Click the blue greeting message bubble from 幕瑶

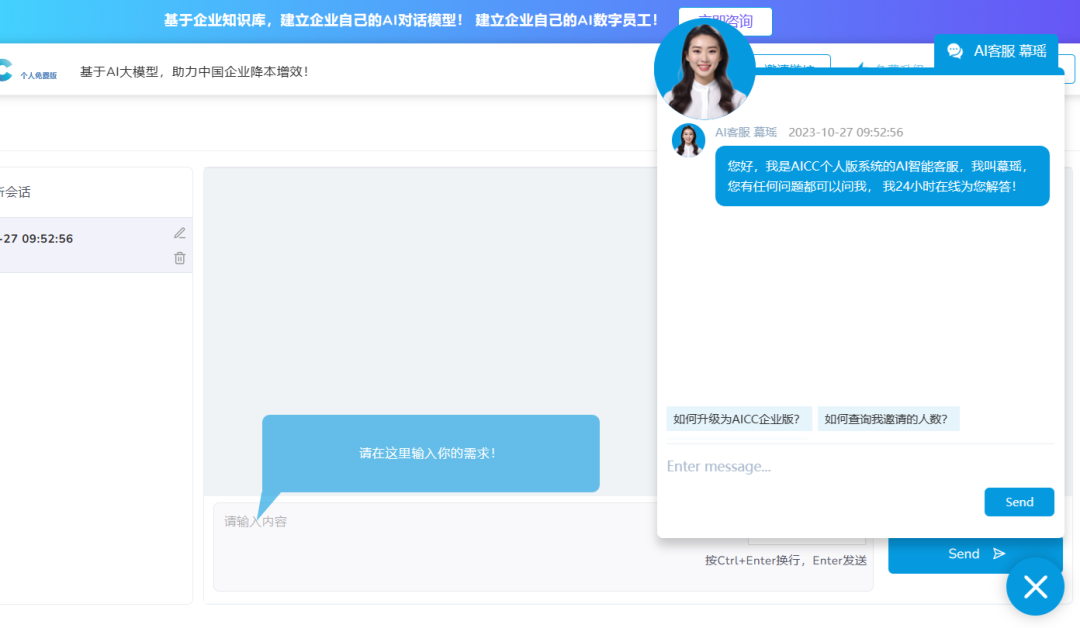tap(881, 176)
